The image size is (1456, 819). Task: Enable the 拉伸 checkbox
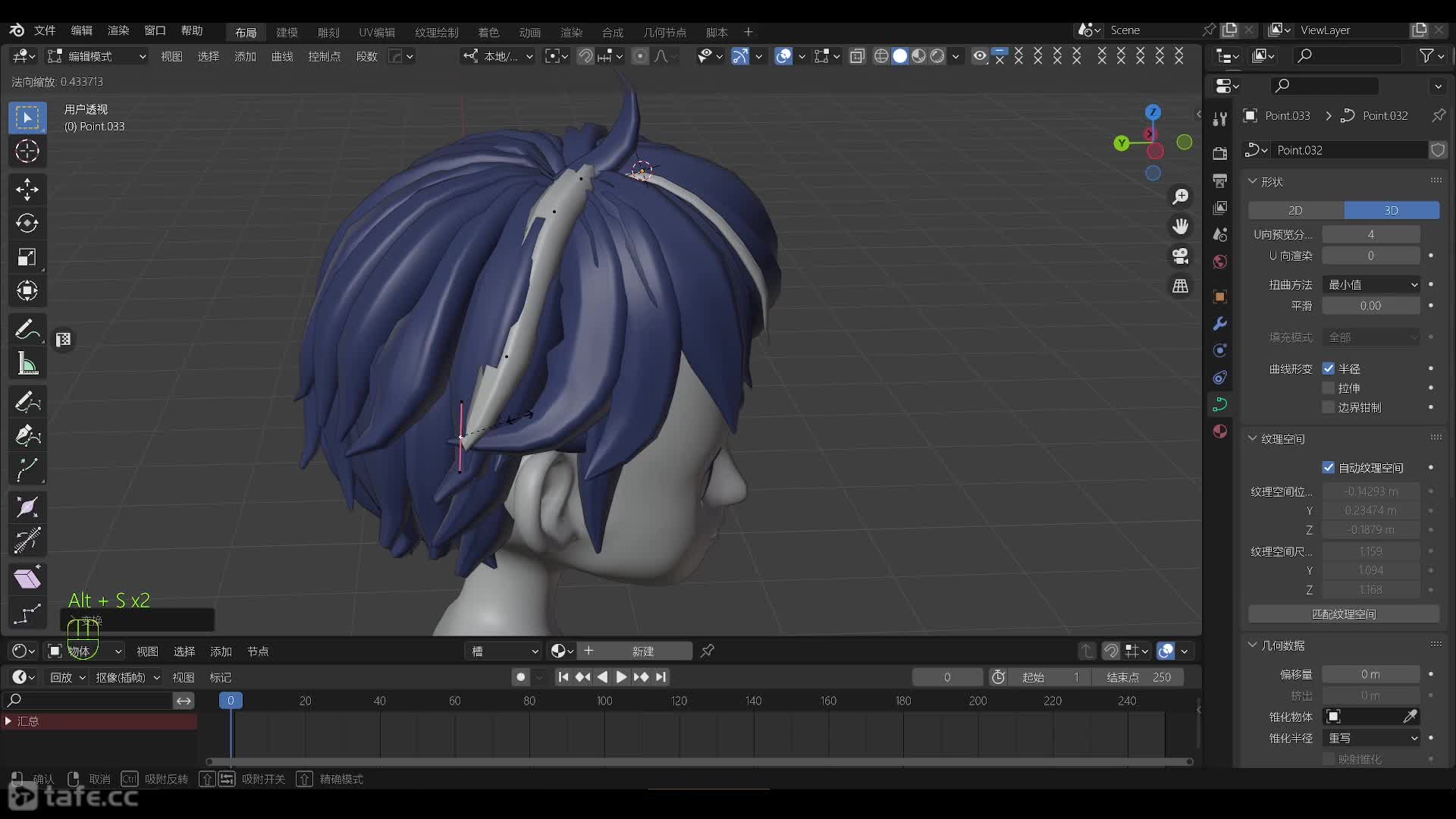pos(1329,388)
